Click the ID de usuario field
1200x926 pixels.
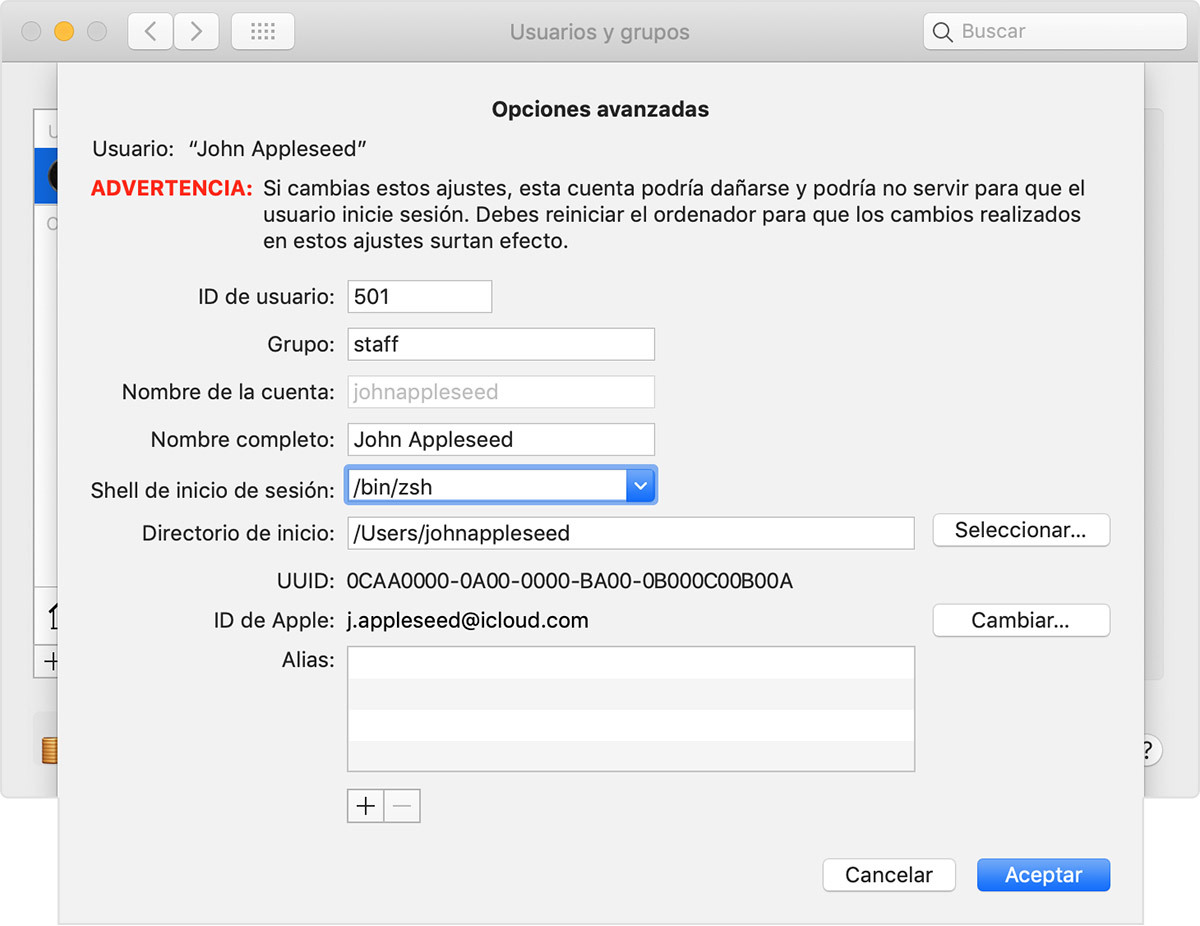click(x=420, y=297)
